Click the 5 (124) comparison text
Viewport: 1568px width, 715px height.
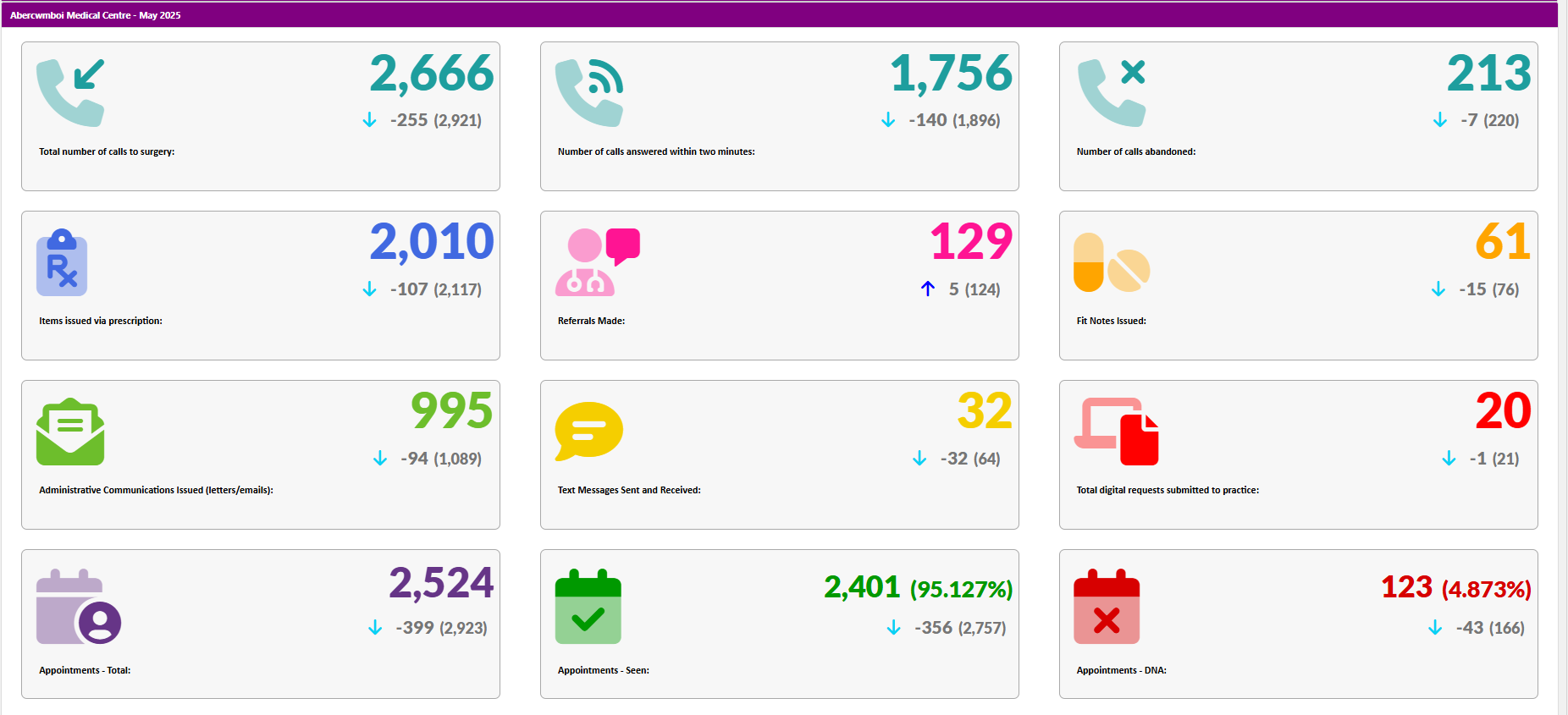coord(974,289)
